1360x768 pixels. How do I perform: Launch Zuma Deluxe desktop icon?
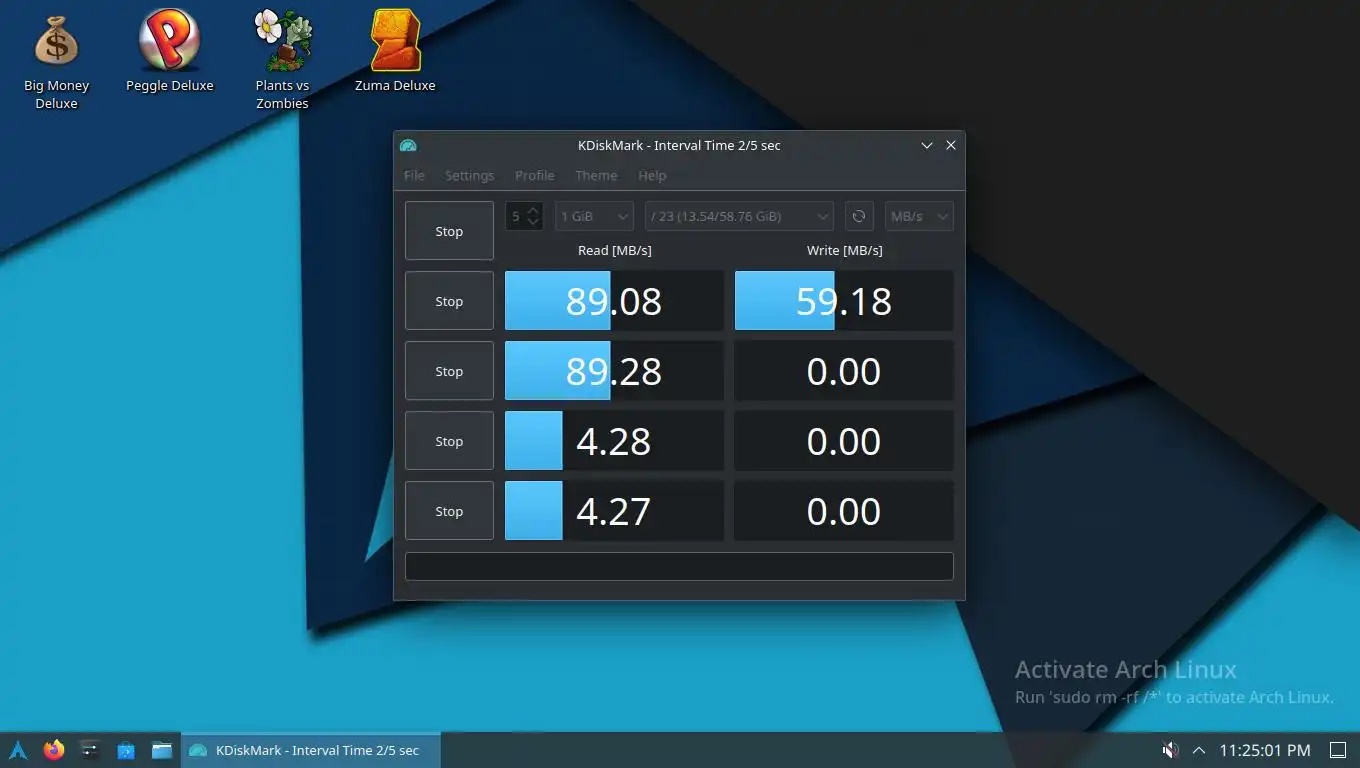point(395,52)
